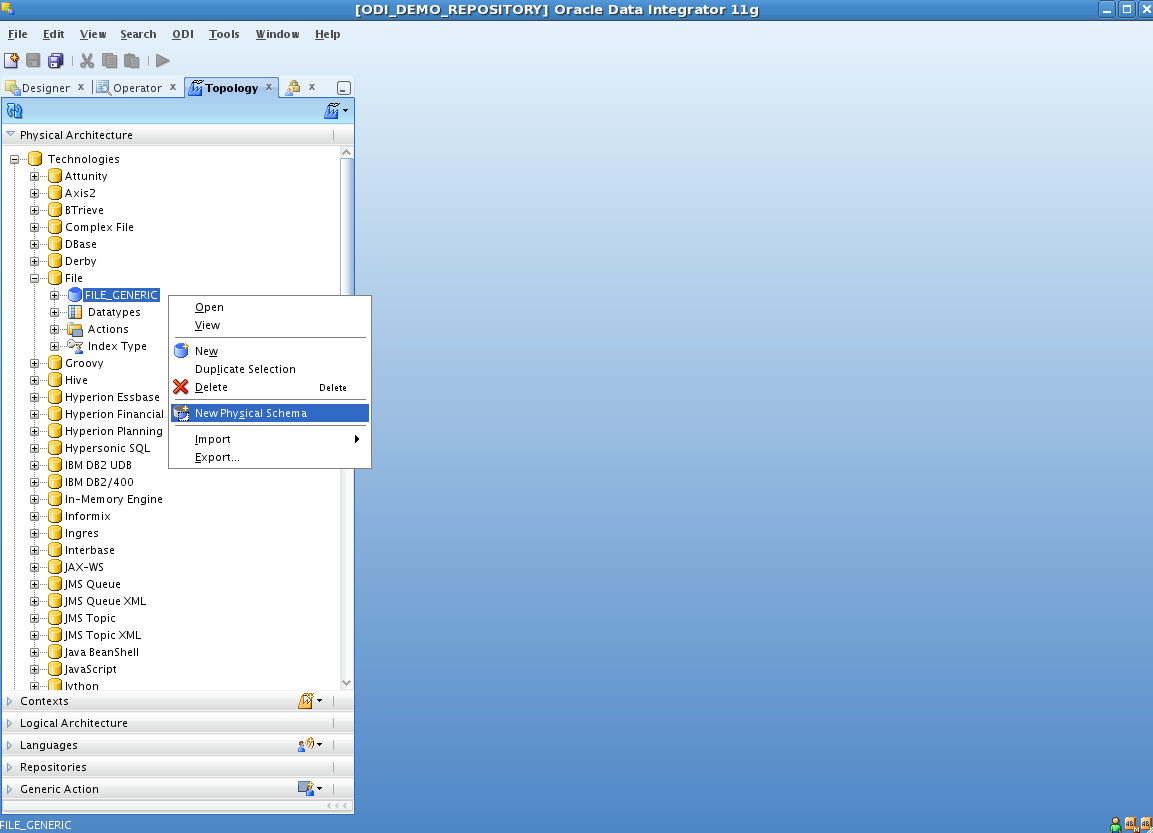Image resolution: width=1153 pixels, height=833 pixels.
Task: Expand the Logical Architecture accordion
Action: pyautogui.click(x=10, y=723)
